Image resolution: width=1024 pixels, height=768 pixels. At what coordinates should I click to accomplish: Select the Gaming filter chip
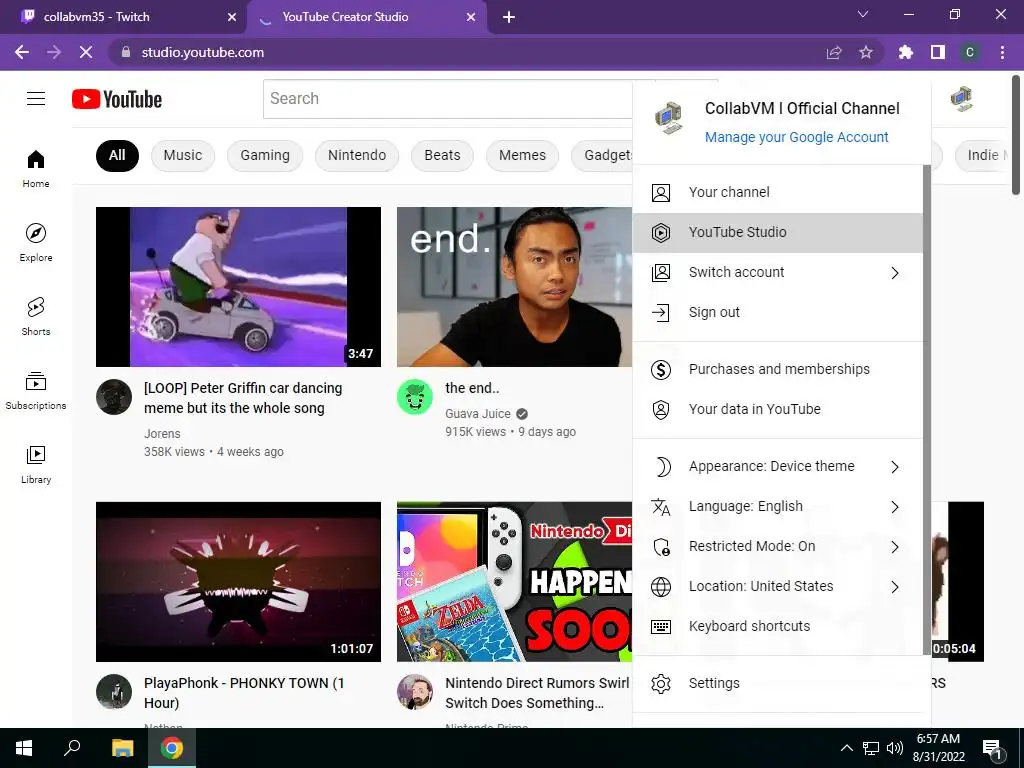pos(264,155)
